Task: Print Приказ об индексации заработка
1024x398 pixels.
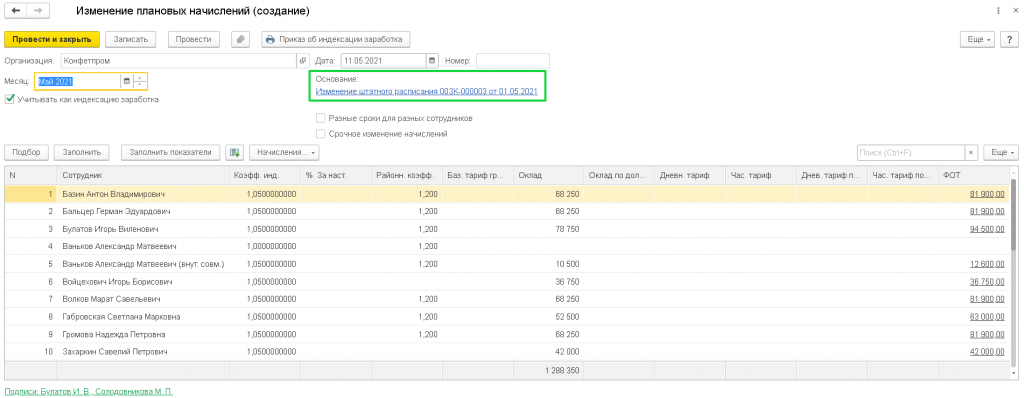Action: [336, 39]
